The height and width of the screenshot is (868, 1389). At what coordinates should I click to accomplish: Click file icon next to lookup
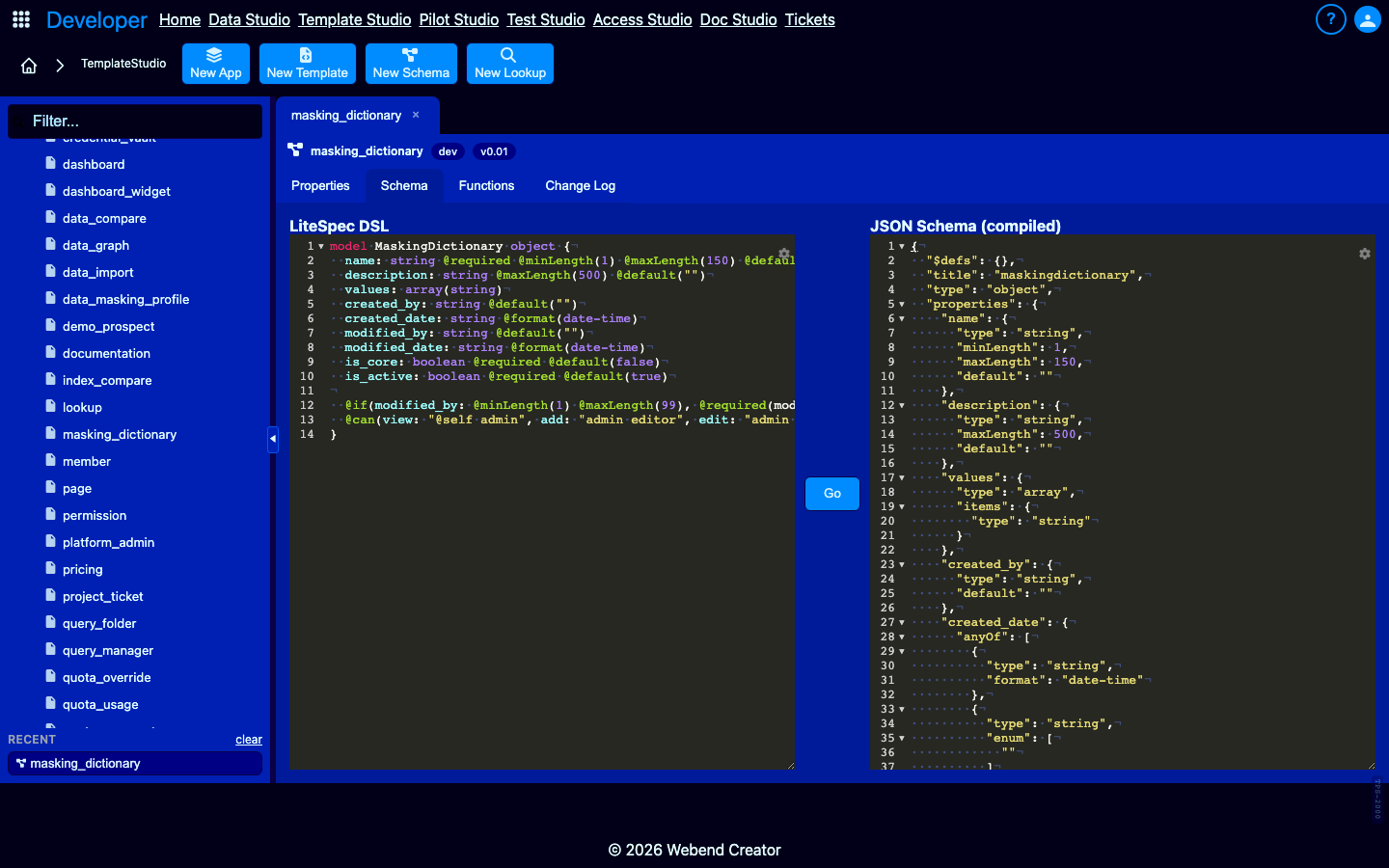point(50,407)
